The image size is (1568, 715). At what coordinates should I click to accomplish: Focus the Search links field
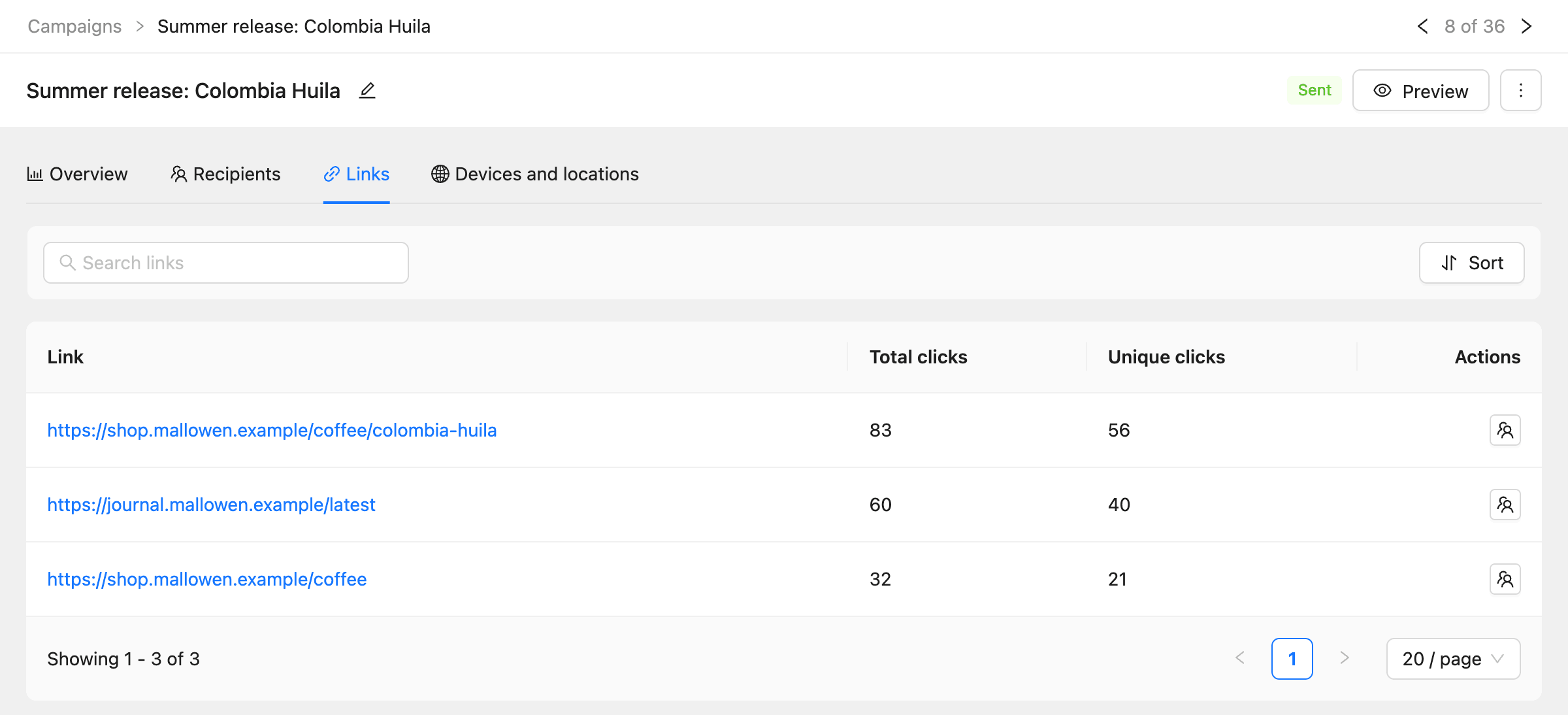click(x=226, y=263)
